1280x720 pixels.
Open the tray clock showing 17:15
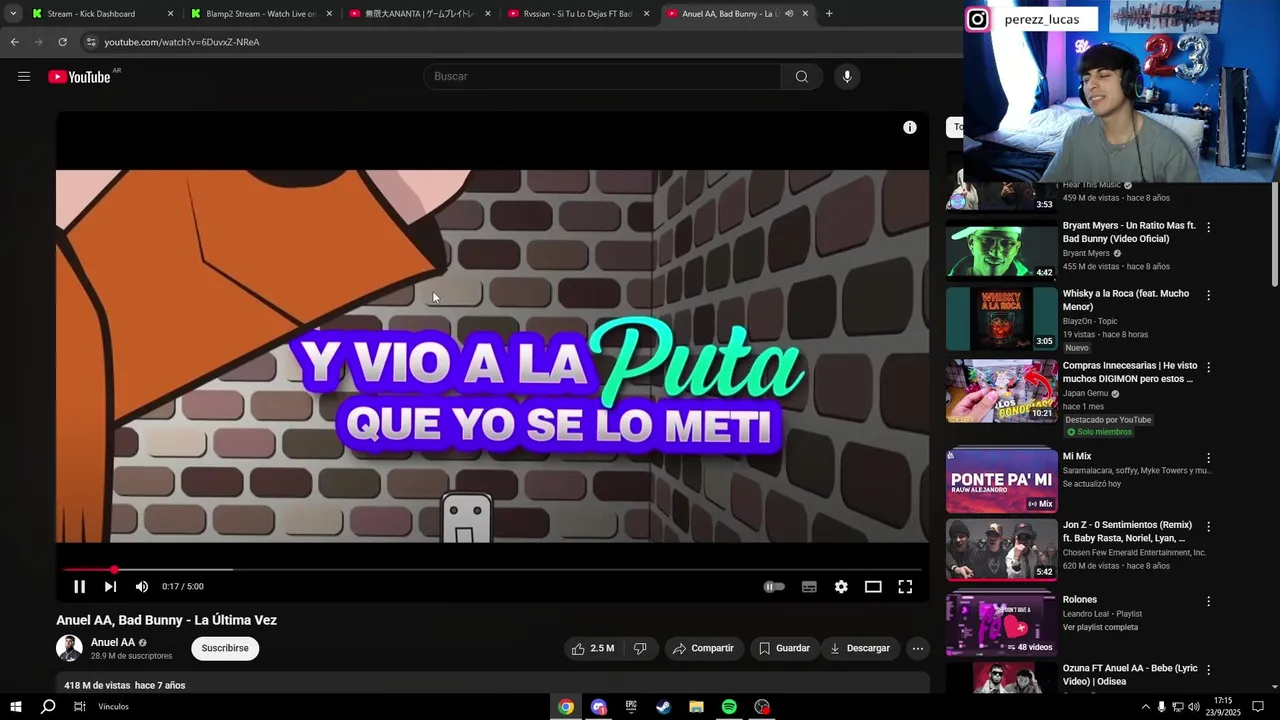coord(1223,707)
